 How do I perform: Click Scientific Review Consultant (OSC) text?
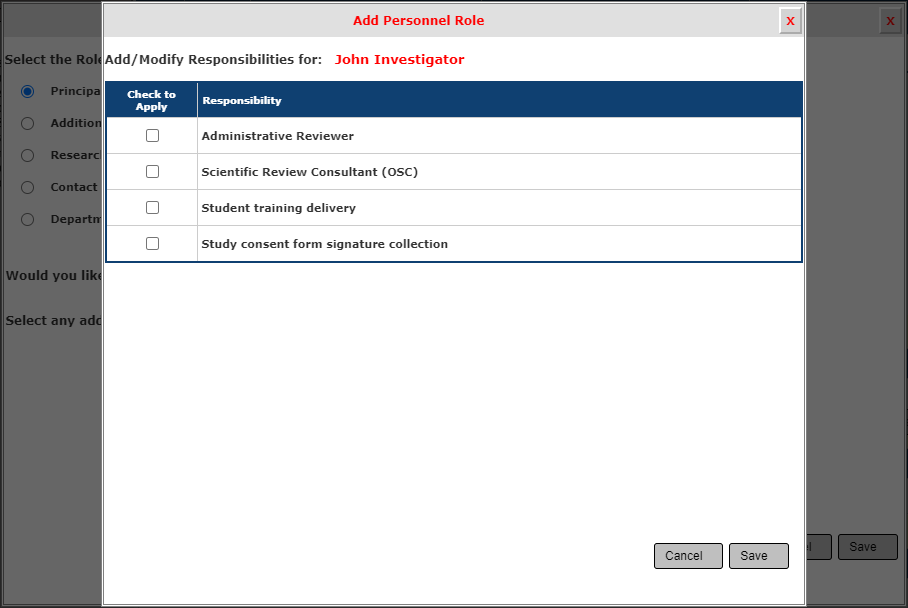tap(310, 172)
